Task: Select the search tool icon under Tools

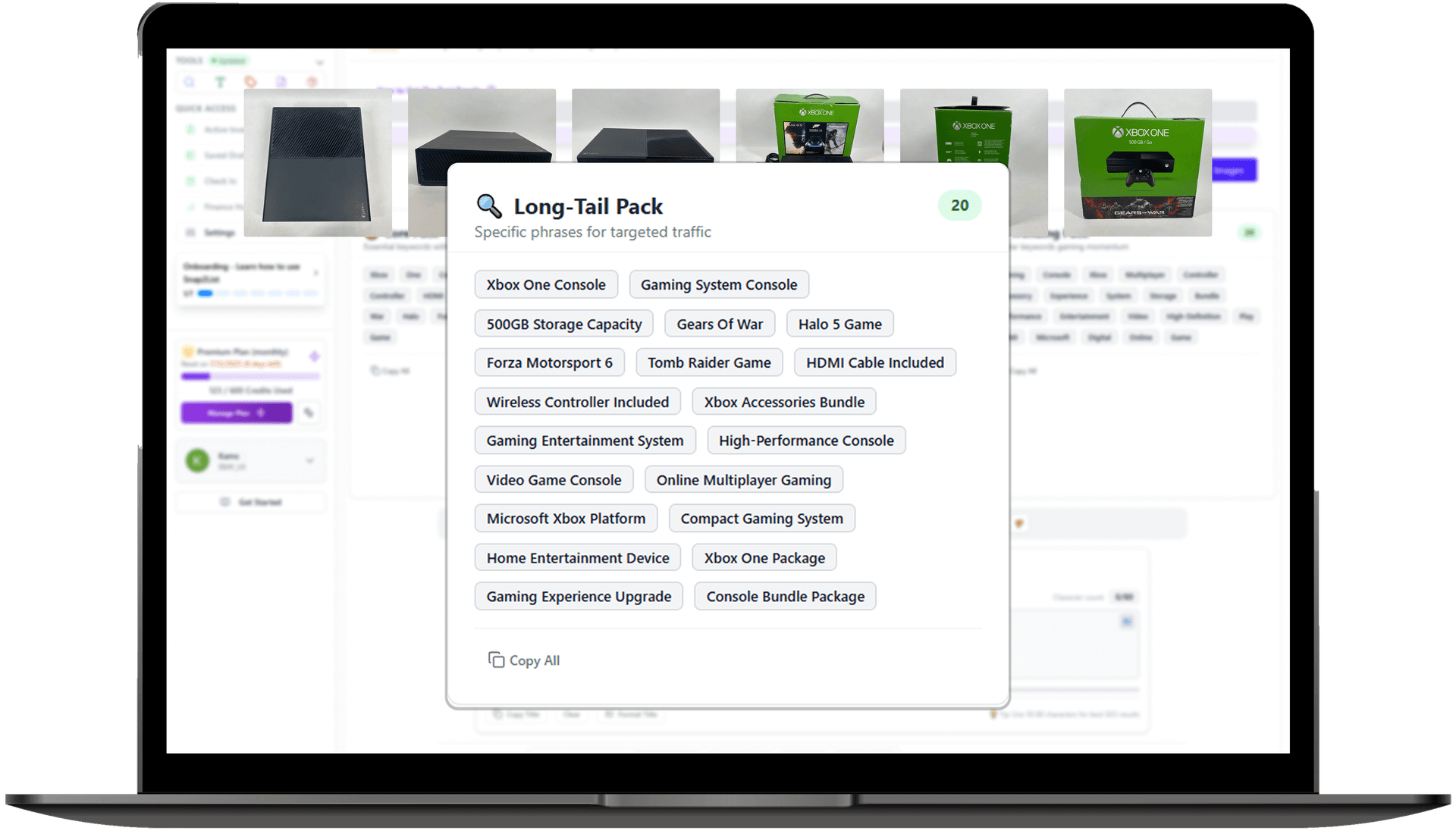Action: pyautogui.click(x=190, y=82)
